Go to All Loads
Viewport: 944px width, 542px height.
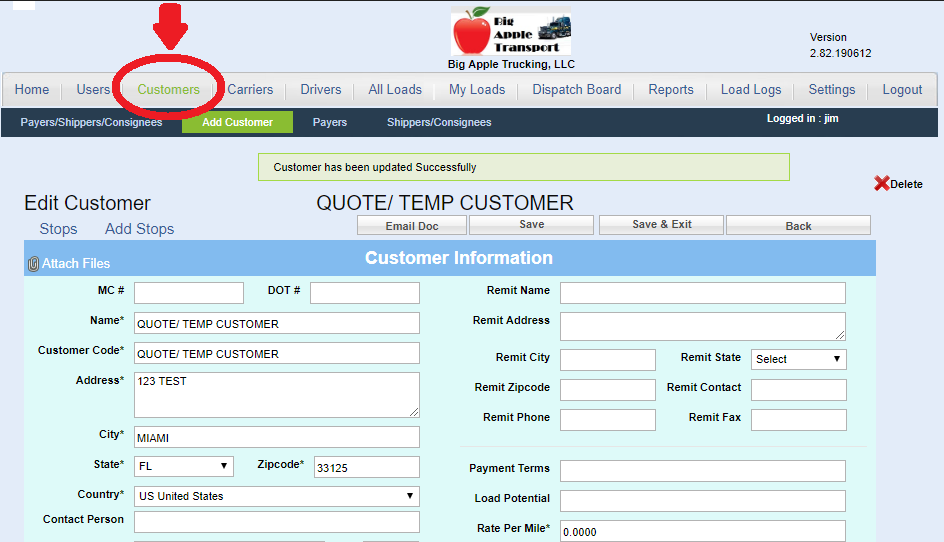(395, 90)
